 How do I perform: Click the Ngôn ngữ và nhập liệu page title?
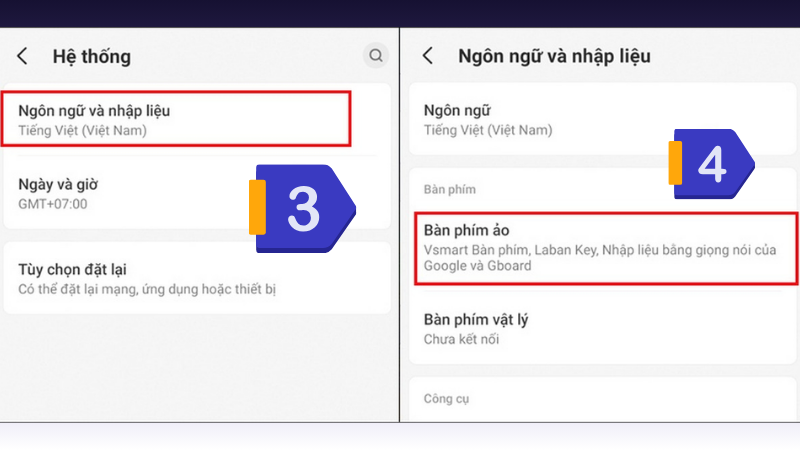click(555, 56)
